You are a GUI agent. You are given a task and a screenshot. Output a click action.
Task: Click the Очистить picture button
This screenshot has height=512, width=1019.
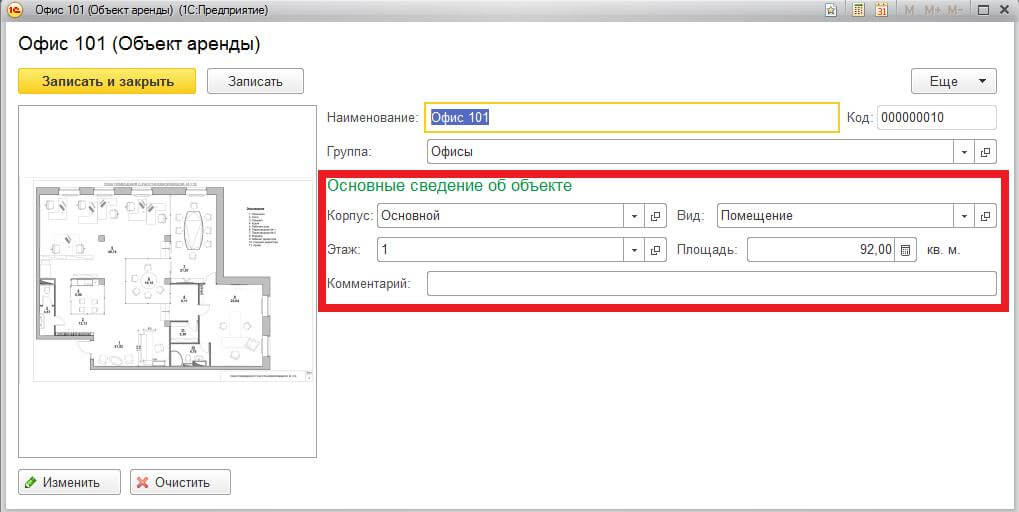point(180,482)
